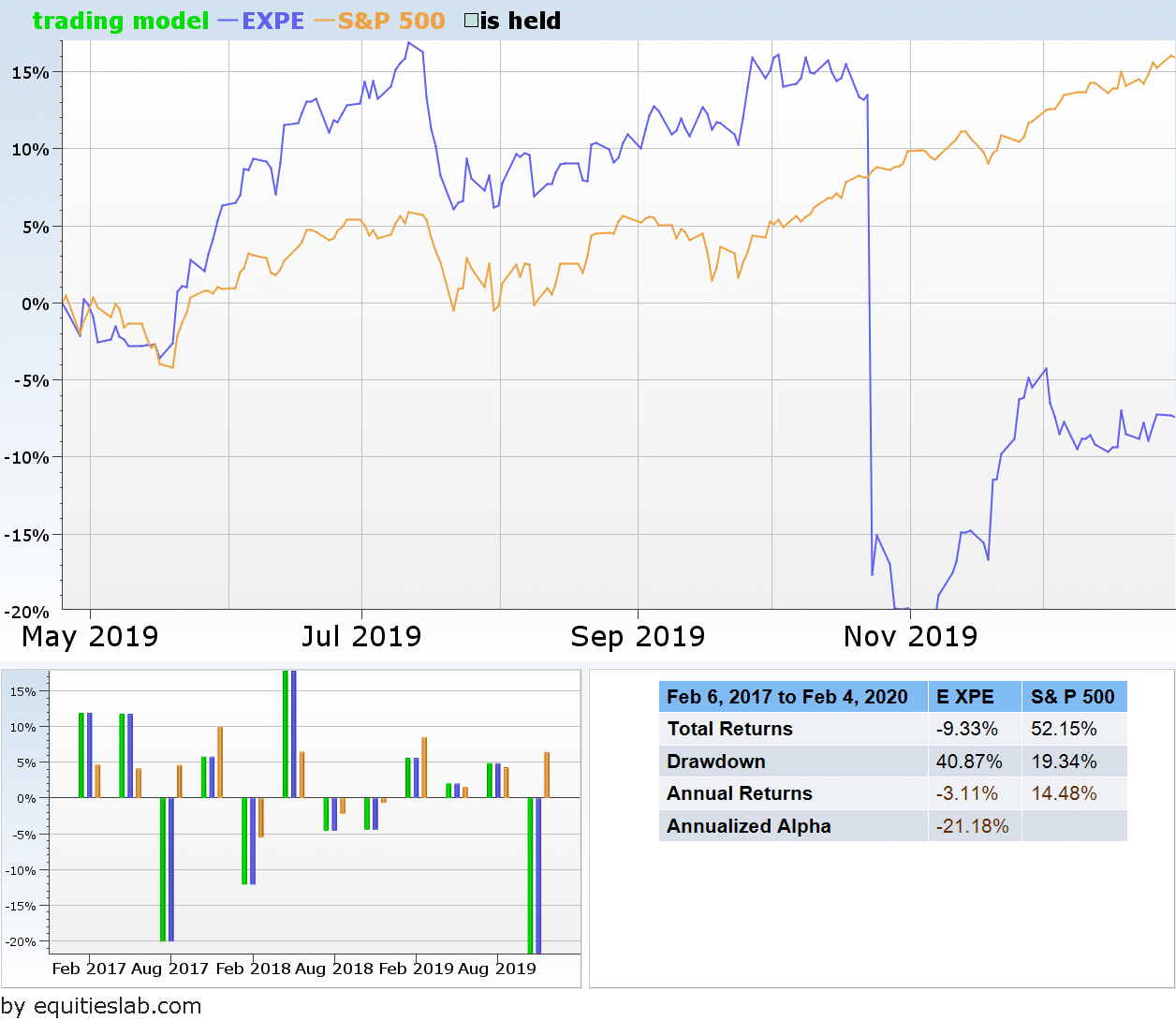Viewport: 1176px width, 1021px height.
Task: Click the Jul 2019 x-axis label
Action: [x=361, y=637]
